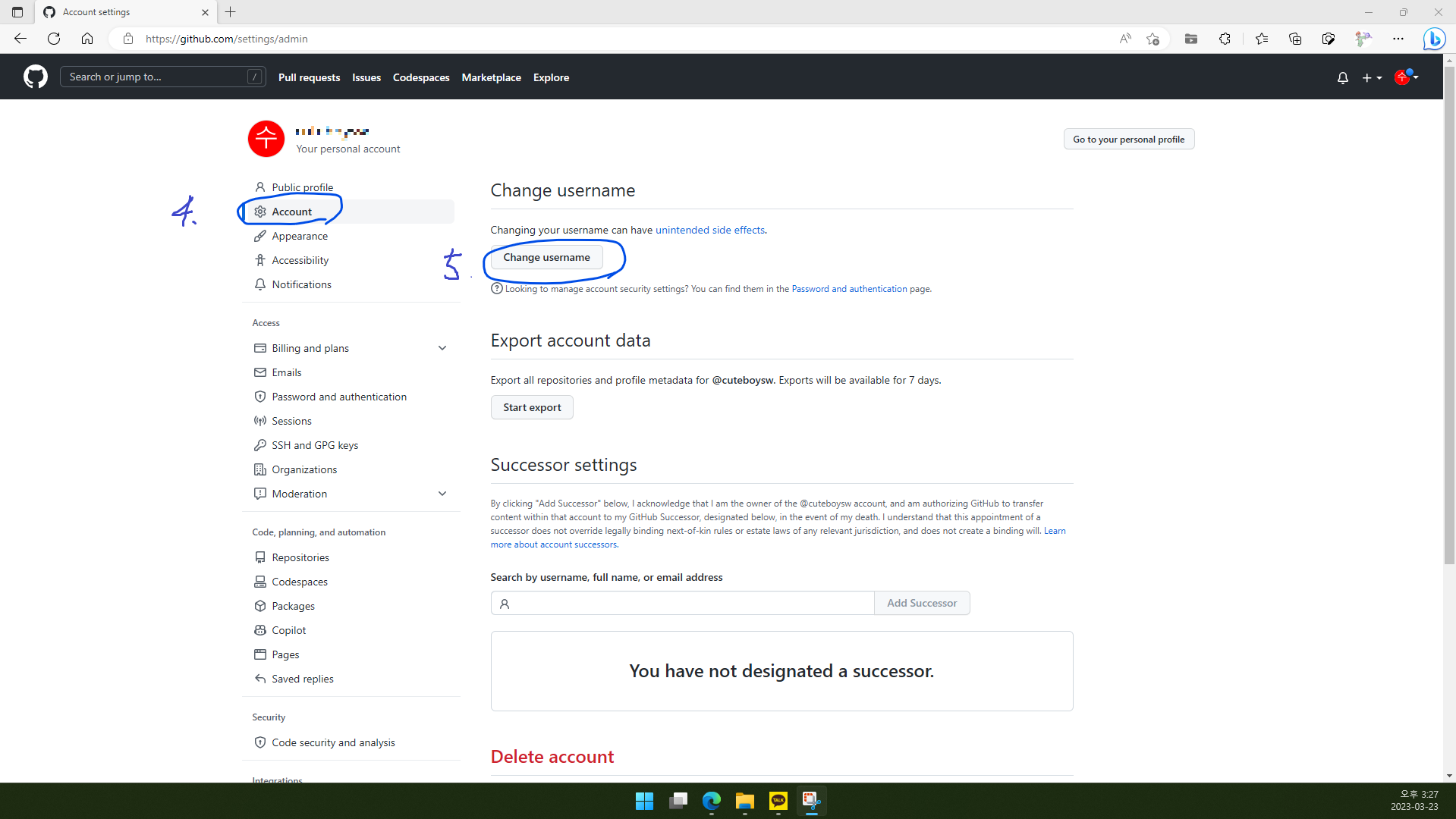Screen dimensions: 1456x819
Task: Focus the Search or jump to box
Action: tap(162, 77)
